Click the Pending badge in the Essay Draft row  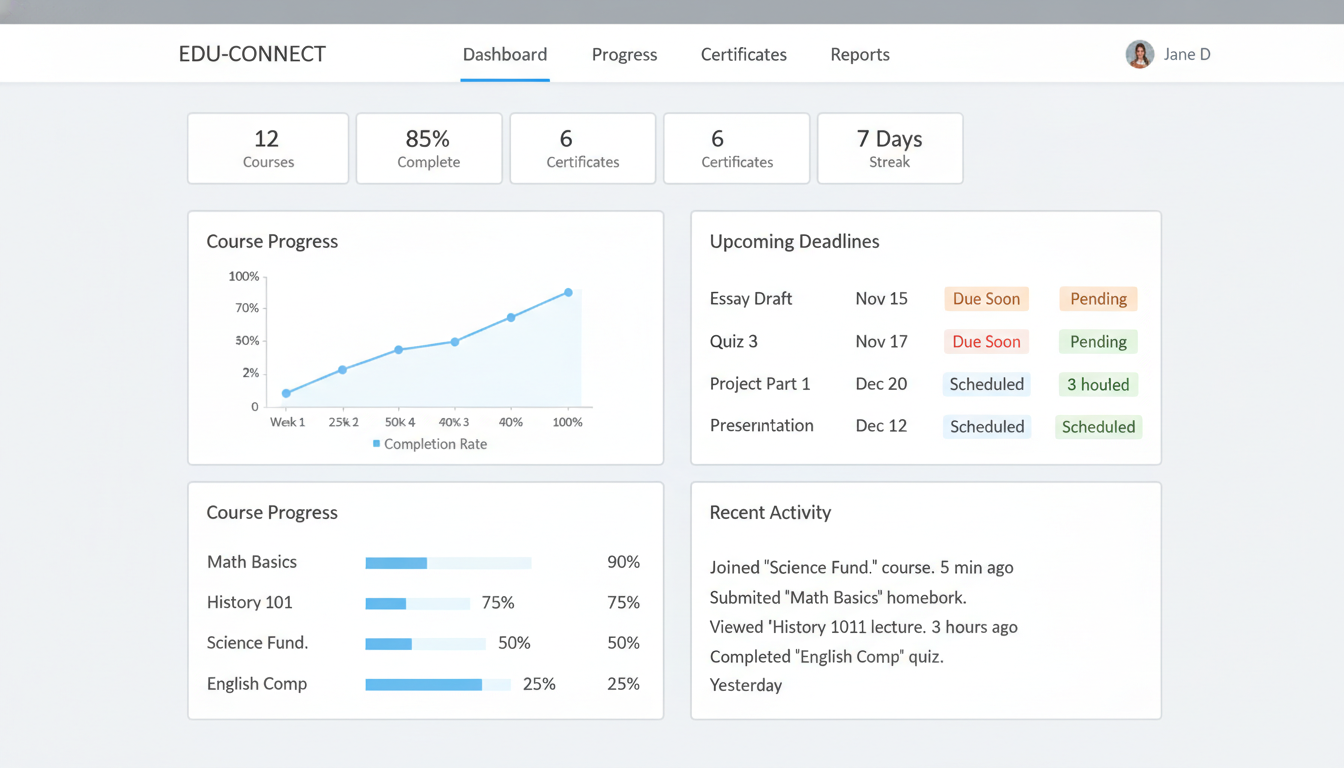(x=1098, y=298)
